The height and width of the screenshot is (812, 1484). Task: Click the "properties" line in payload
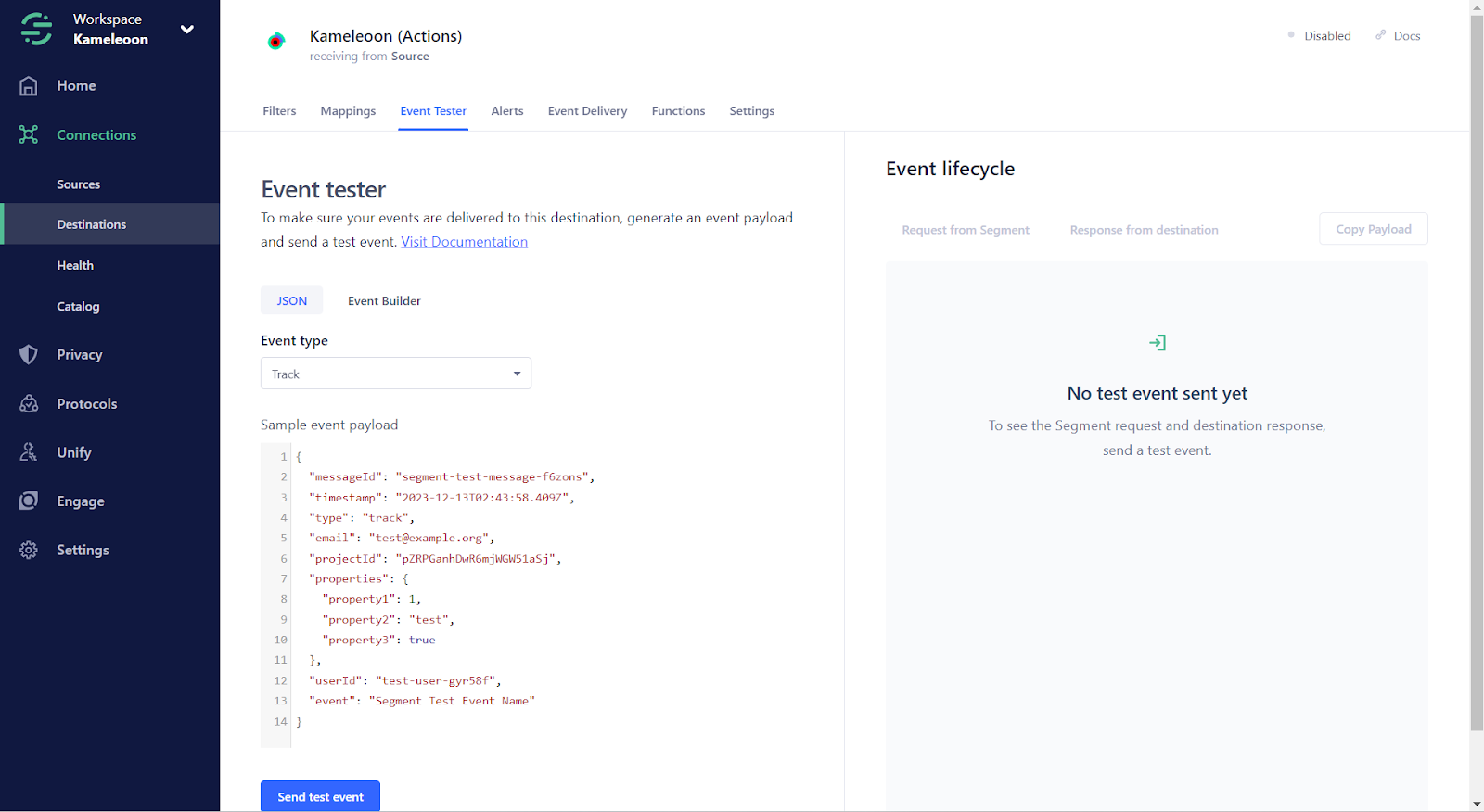[358, 578]
